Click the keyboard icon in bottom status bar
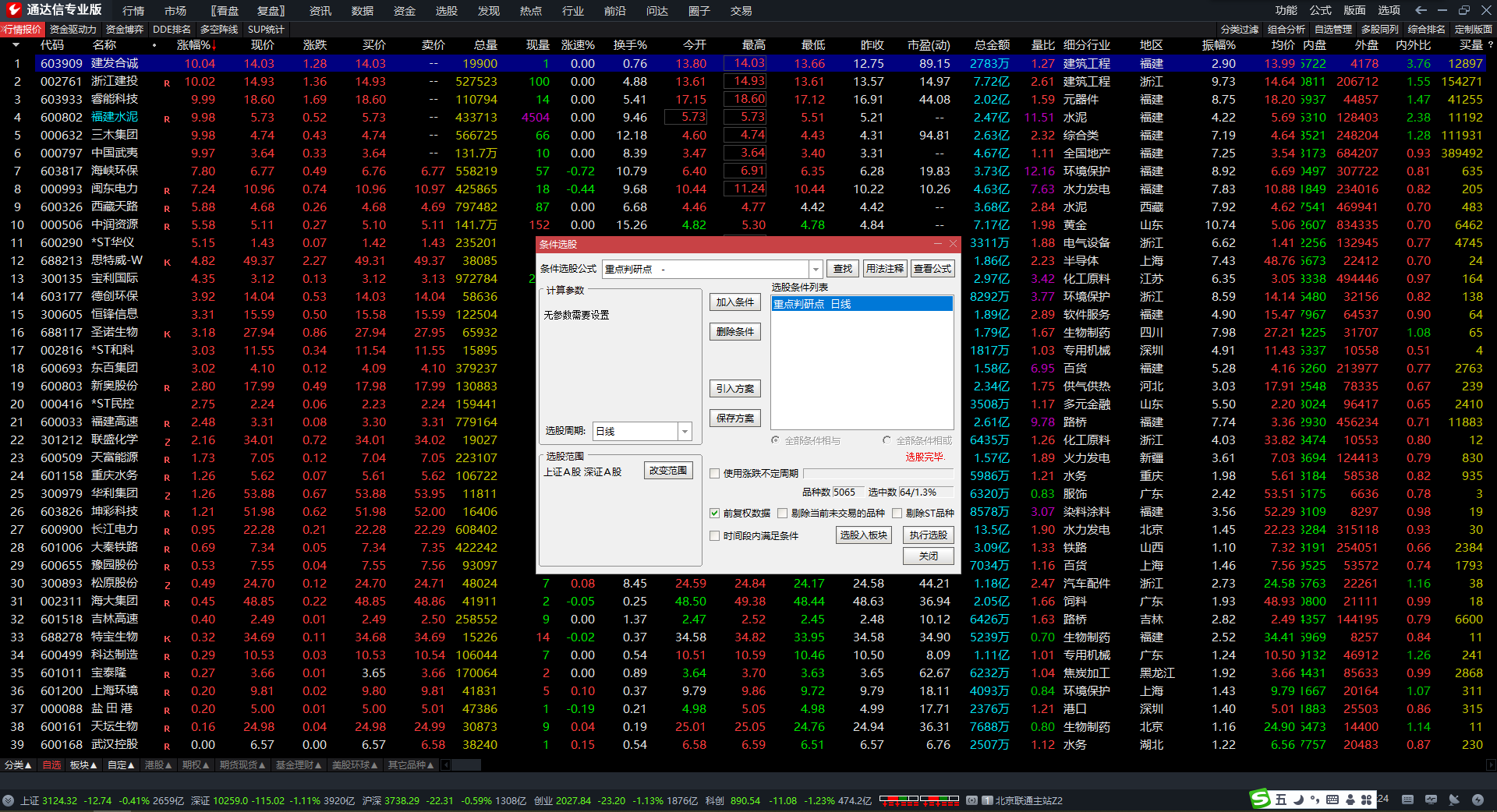Screen dimensions: 1497x812 click(1407, 800)
